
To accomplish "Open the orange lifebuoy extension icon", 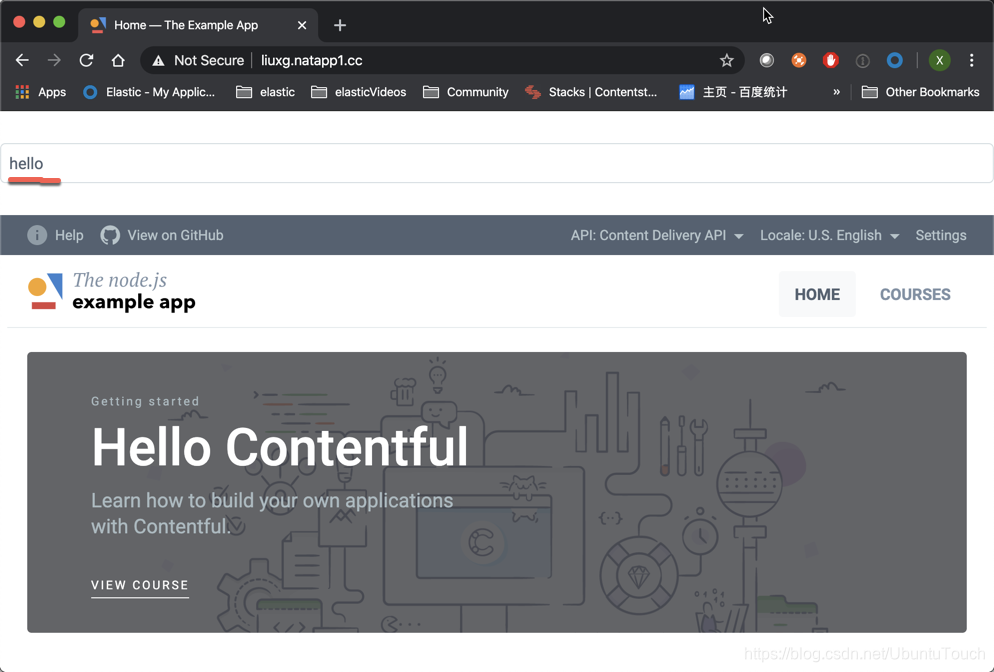I will [x=799, y=60].
